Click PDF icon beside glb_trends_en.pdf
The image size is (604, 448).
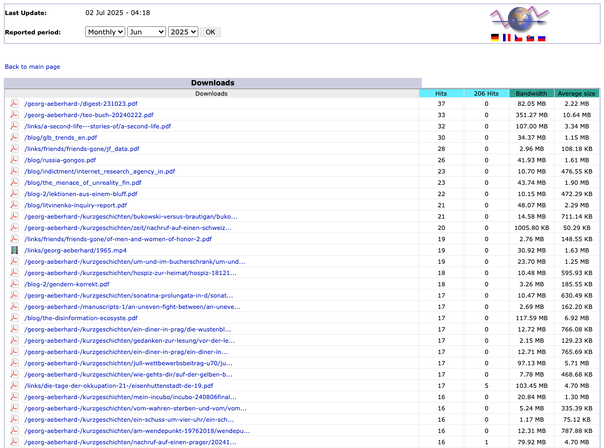[14, 137]
